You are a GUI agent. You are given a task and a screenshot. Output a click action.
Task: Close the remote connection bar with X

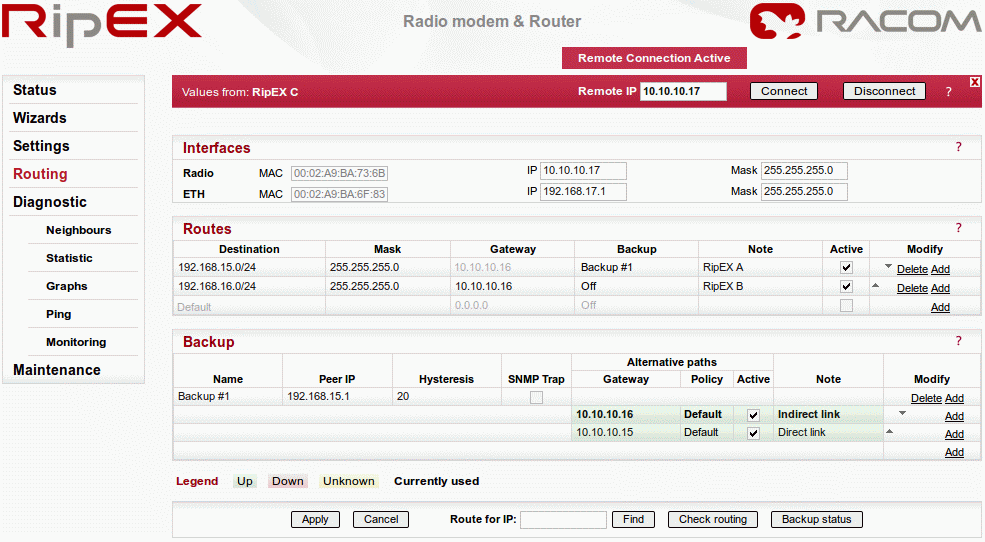974,82
